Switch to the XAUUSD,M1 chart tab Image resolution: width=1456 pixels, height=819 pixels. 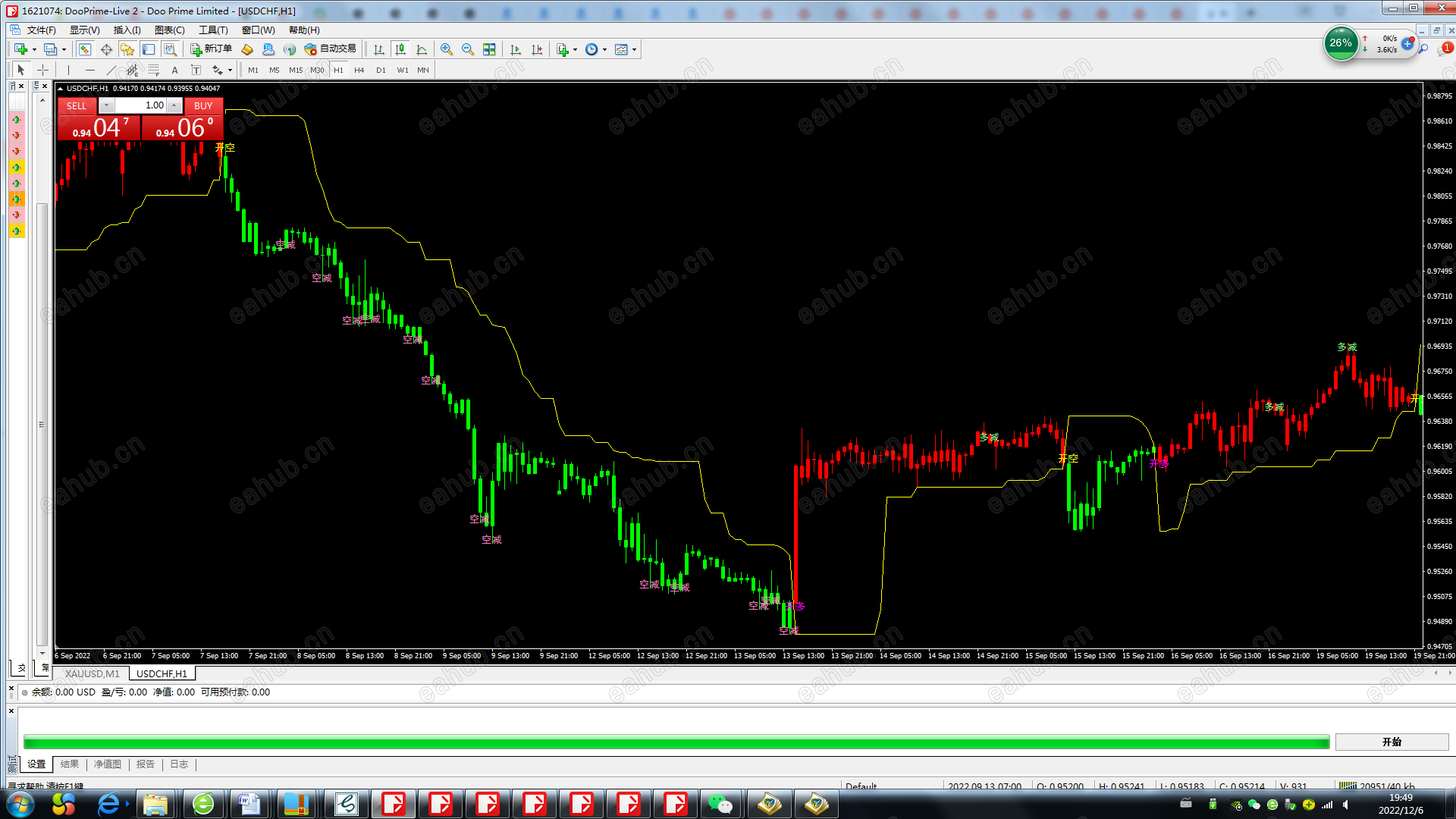[x=92, y=673]
